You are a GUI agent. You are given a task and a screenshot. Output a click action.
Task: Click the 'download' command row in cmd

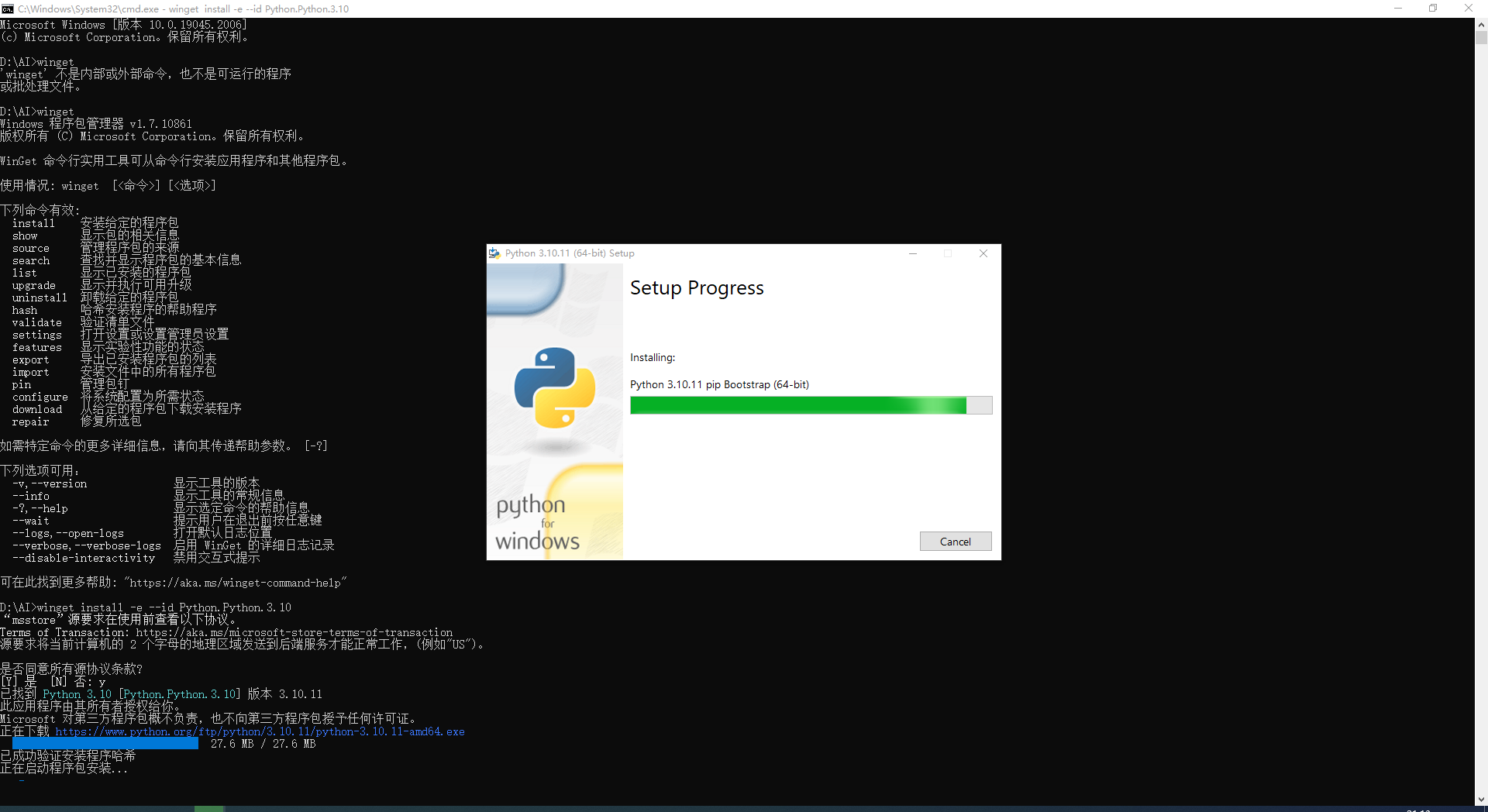pyautogui.click(x=126, y=409)
